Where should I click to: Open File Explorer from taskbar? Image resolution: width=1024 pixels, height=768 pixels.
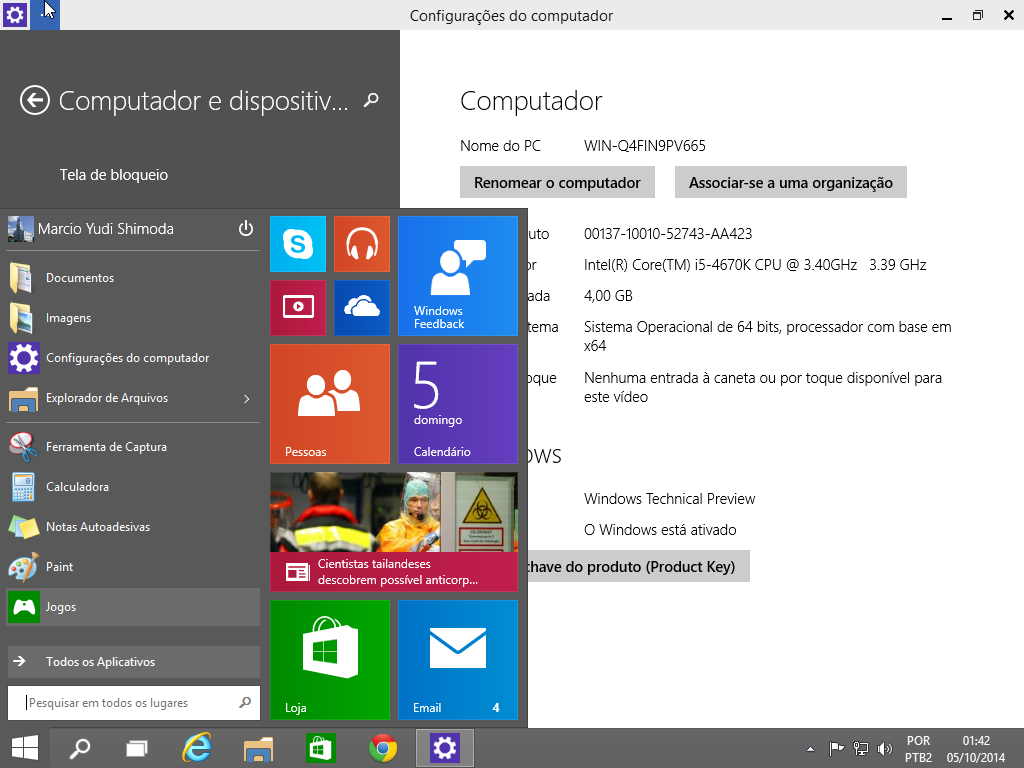coord(259,748)
